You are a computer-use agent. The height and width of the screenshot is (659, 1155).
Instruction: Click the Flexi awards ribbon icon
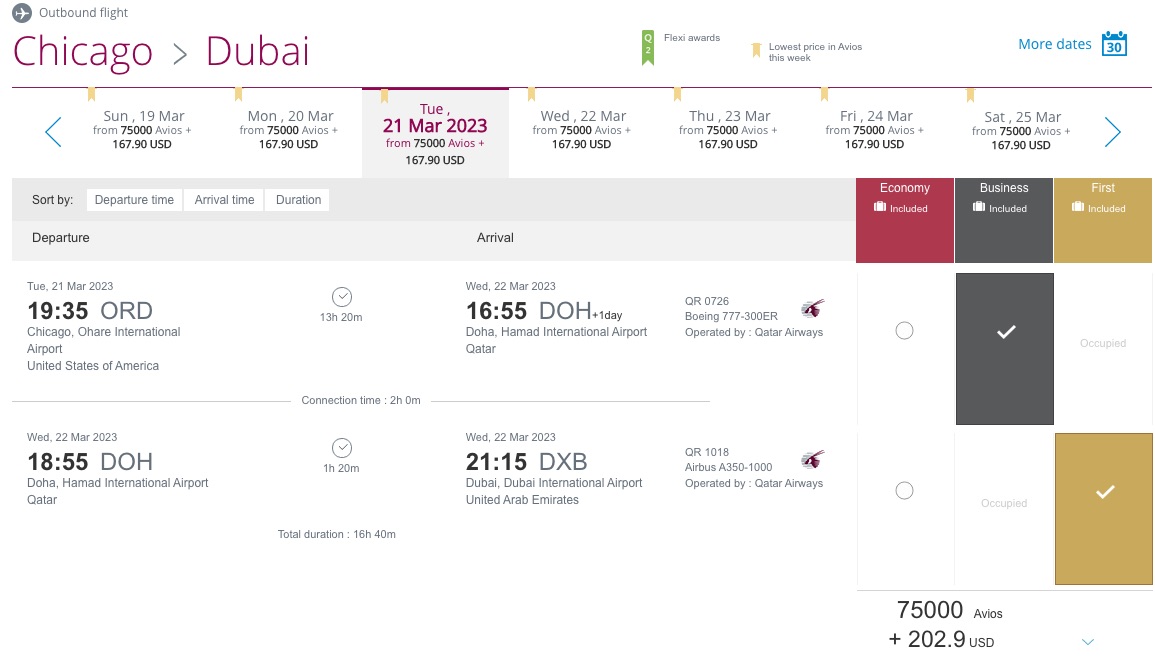click(x=649, y=46)
